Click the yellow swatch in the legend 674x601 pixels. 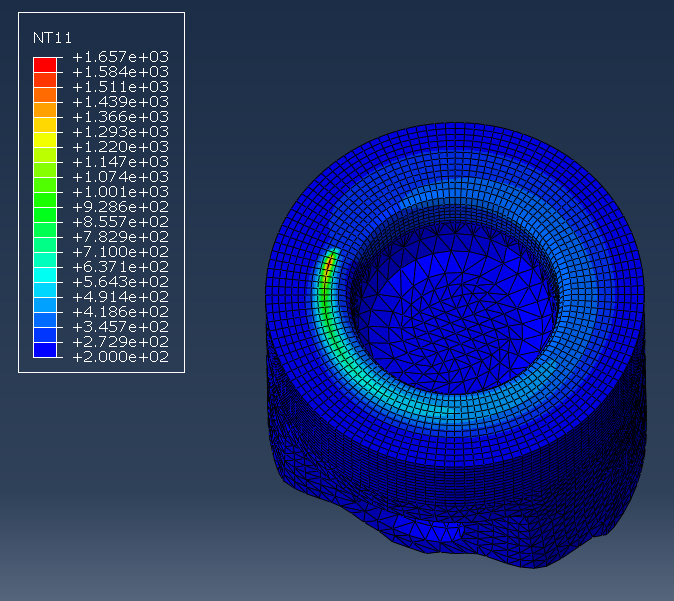[45, 139]
